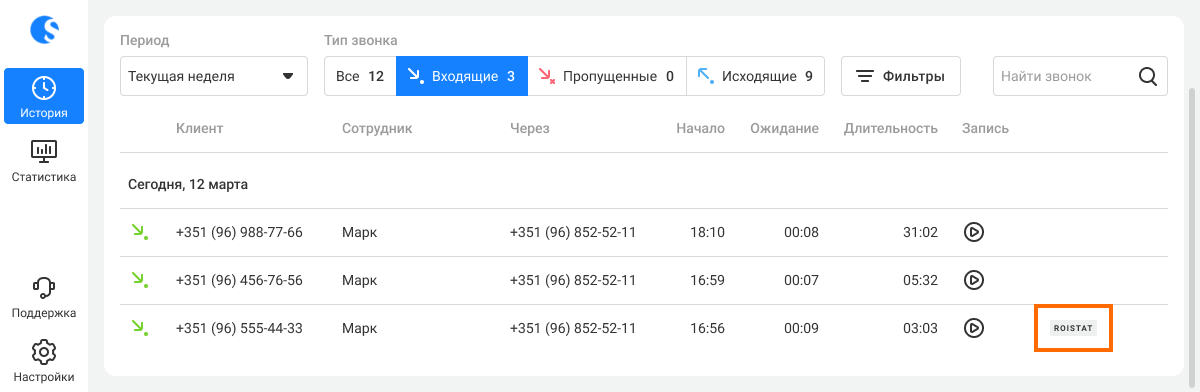Click the search magnifier icon
Image resolution: width=1200 pixels, height=392 pixels.
tap(1149, 76)
